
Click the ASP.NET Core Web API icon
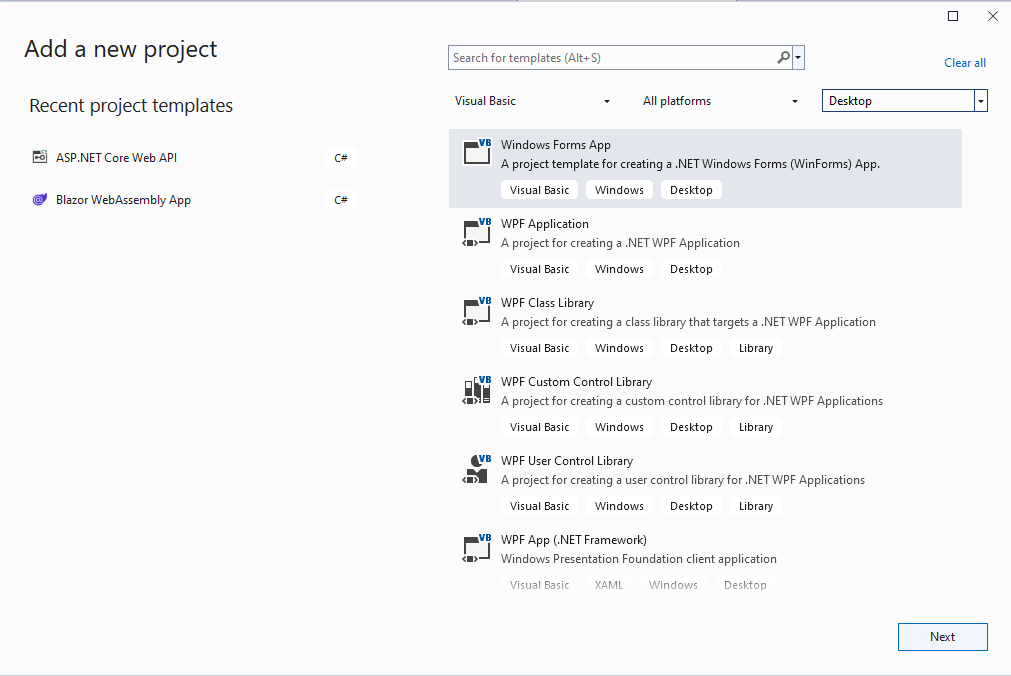(40, 157)
